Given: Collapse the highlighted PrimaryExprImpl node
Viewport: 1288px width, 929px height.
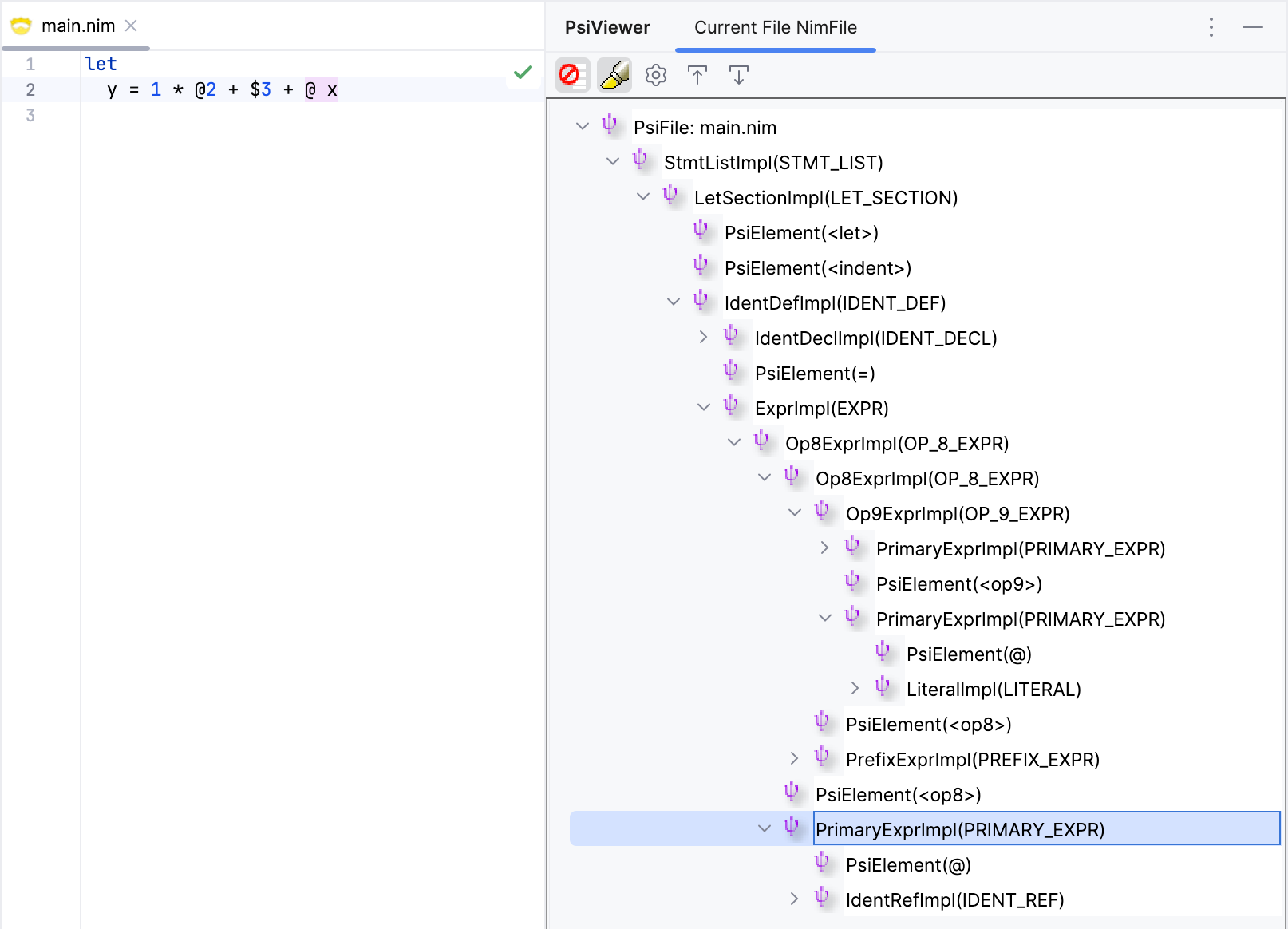Looking at the screenshot, I should (765, 828).
